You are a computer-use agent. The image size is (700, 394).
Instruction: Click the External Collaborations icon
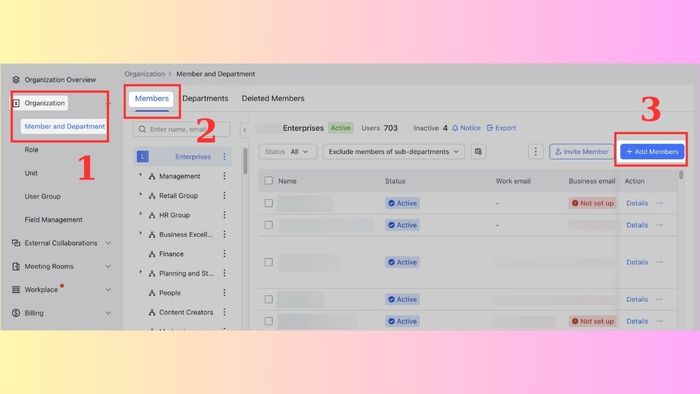(x=16, y=243)
